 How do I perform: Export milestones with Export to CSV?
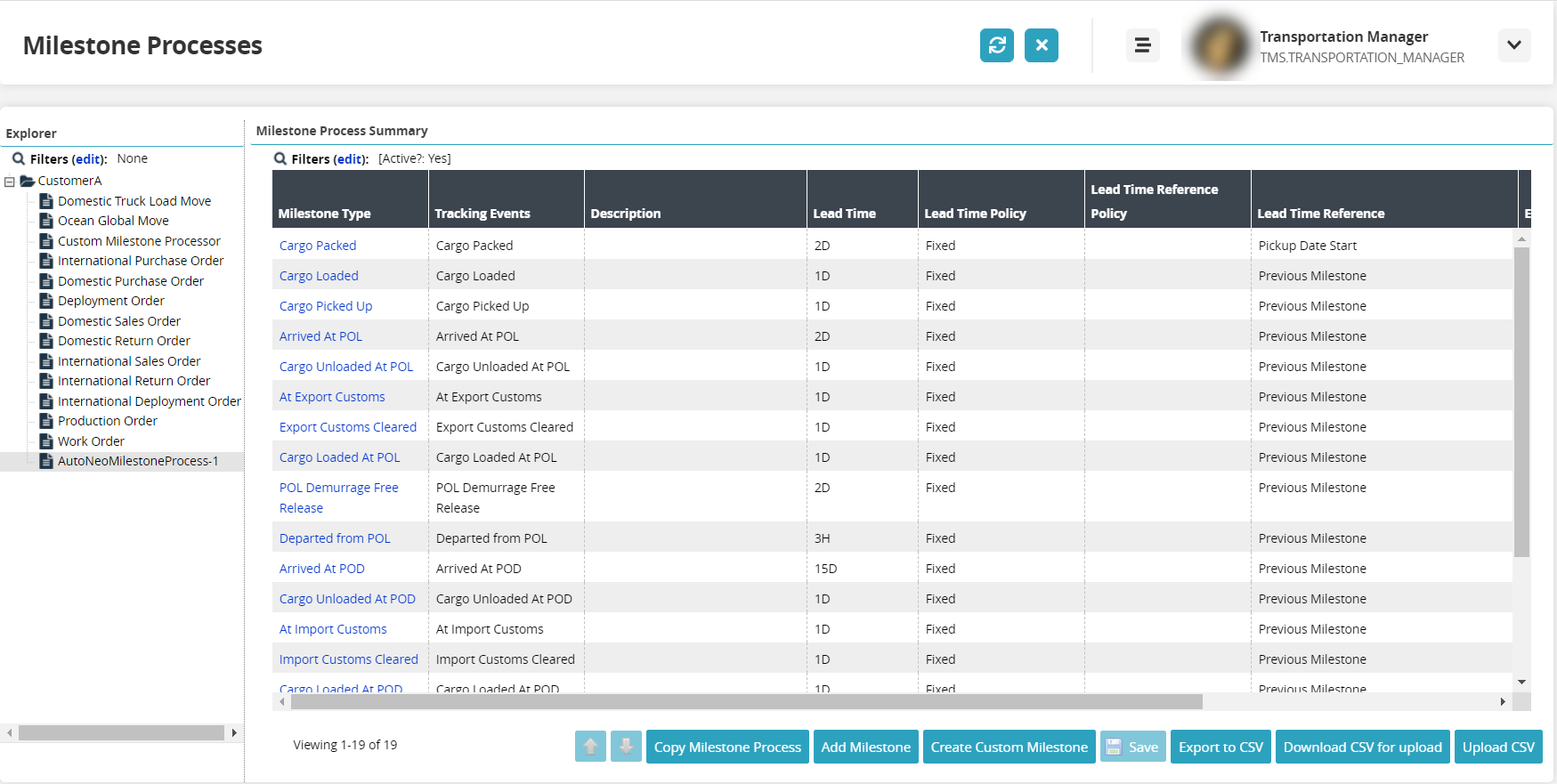[1220, 747]
